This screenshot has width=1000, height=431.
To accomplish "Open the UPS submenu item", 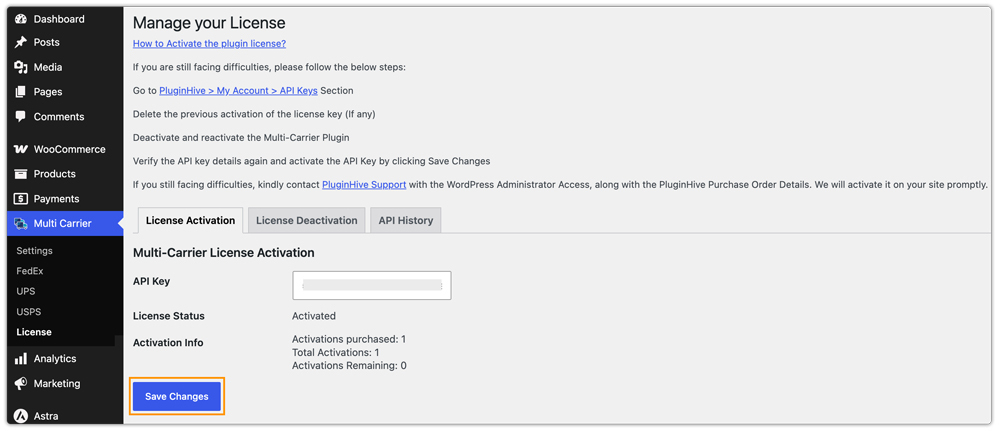I will (x=26, y=291).
